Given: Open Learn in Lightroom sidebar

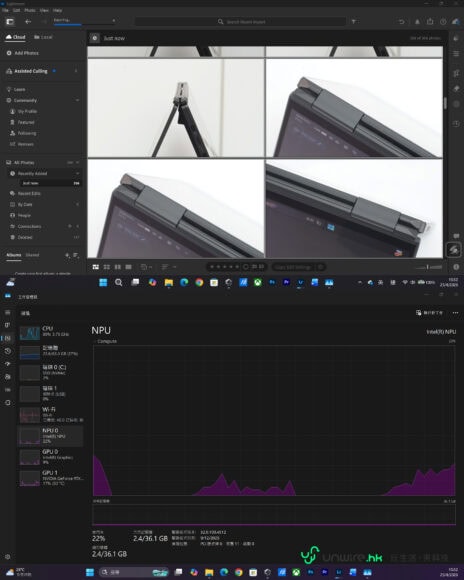Looking at the screenshot, I should pyautogui.click(x=16, y=90).
